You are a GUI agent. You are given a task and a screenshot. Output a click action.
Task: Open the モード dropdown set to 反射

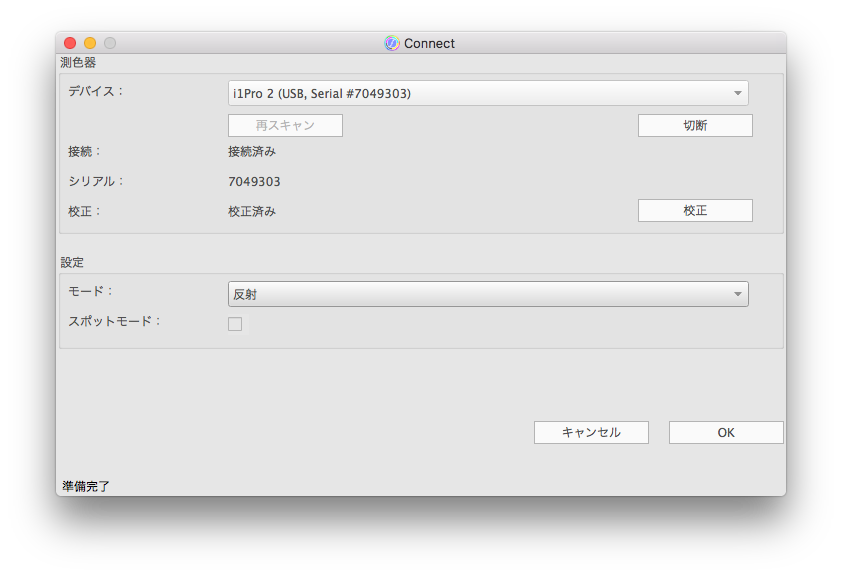488,294
